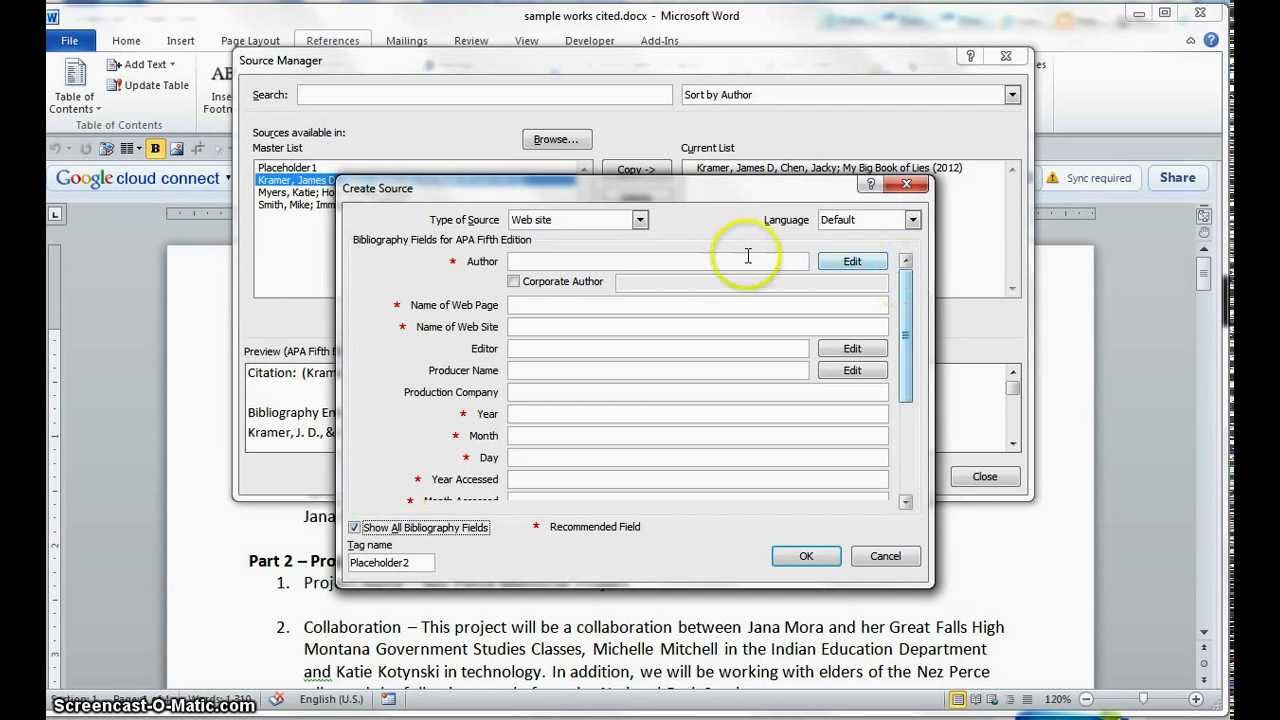1280x720 pixels.
Task: Switch to Print Layout view icon
Action: click(x=958, y=699)
